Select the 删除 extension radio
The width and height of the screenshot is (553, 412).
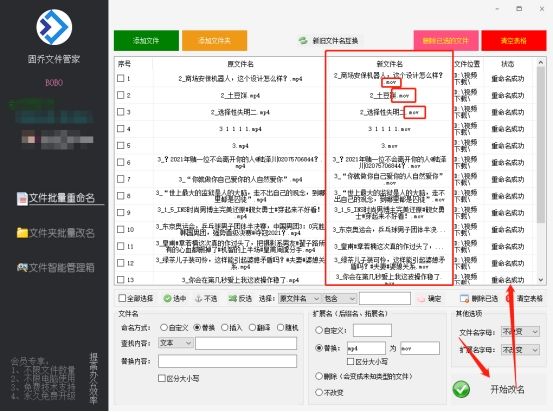(319, 376)
